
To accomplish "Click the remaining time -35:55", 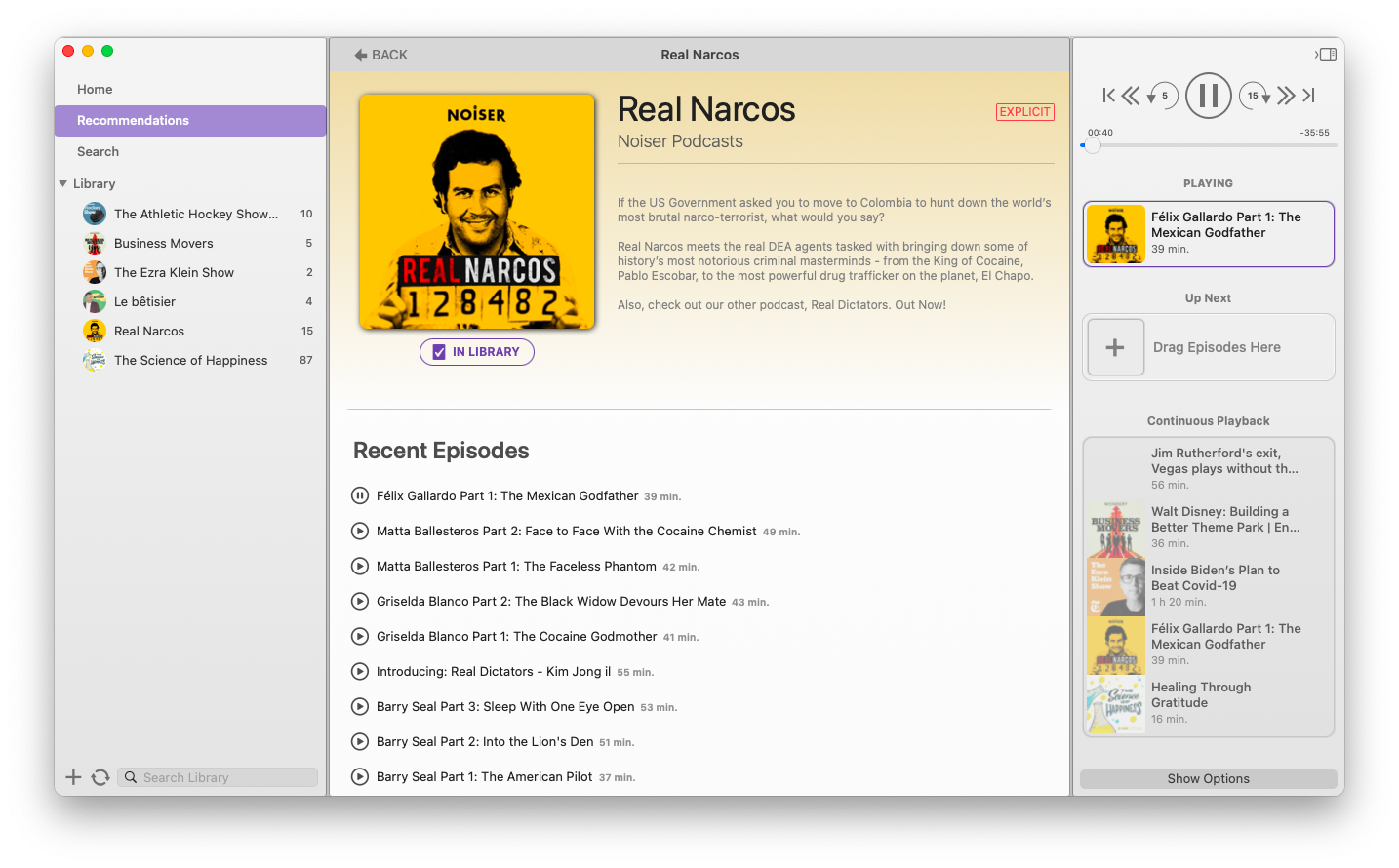I will click(1314, 133).
